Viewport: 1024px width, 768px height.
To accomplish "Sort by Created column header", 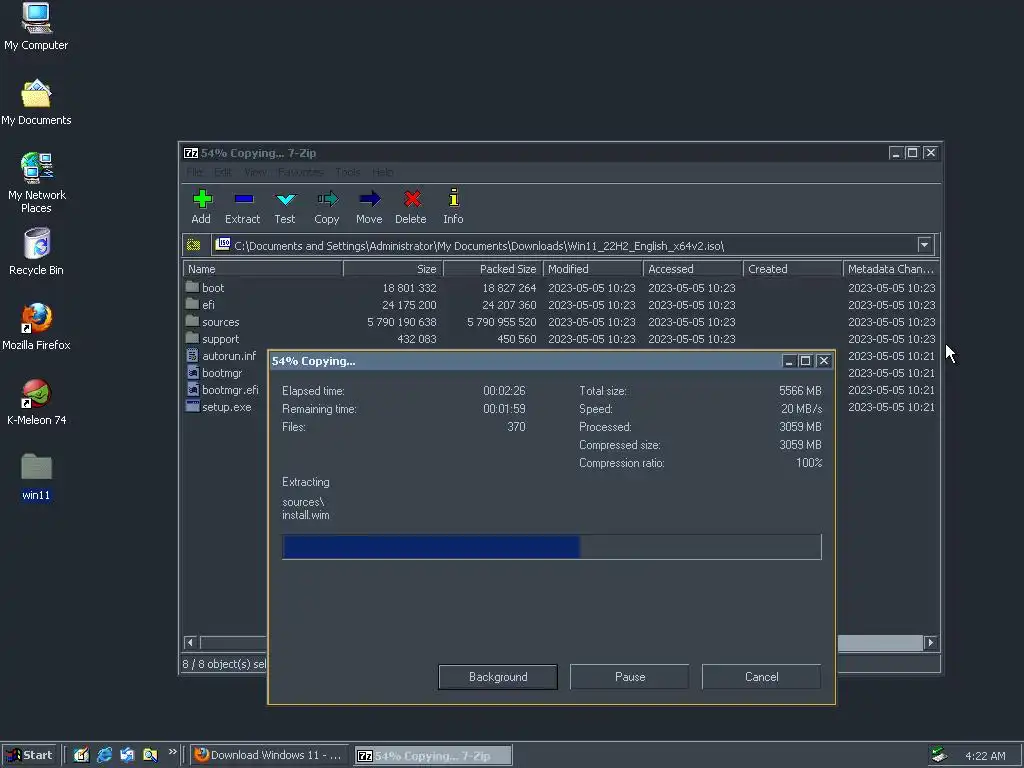I will click(x=793, y=268).
